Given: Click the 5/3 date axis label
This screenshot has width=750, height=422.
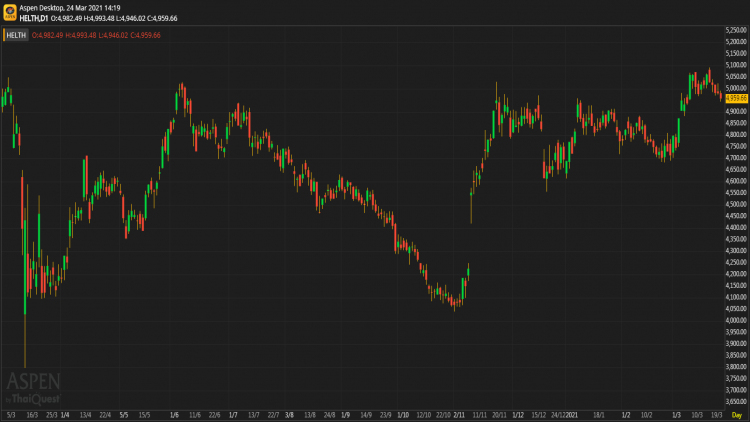Looking at the screenshot, I should [x=11, y=415].
